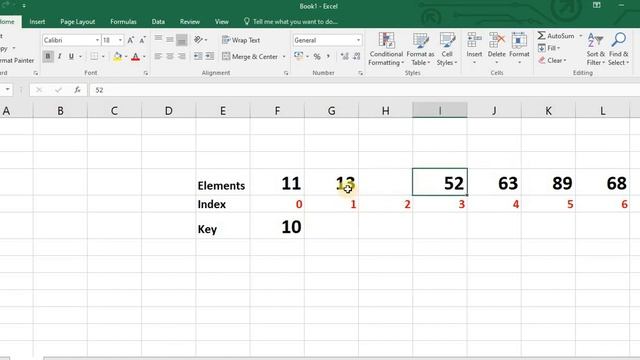
Task: Open the Alignment dialog launcher
Action: [286, 73]
